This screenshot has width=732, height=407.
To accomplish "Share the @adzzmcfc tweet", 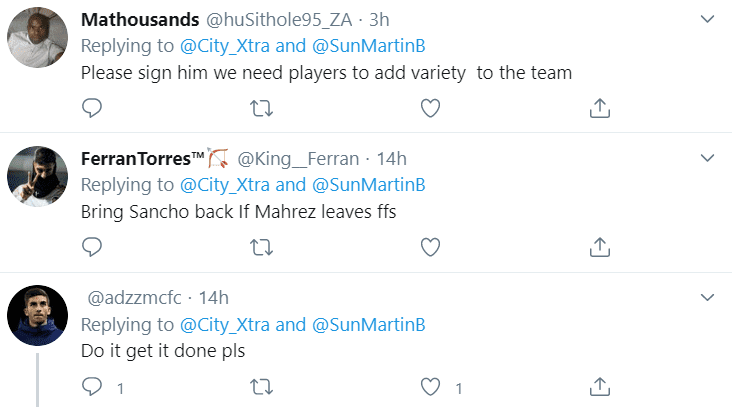I will point(600,386).
